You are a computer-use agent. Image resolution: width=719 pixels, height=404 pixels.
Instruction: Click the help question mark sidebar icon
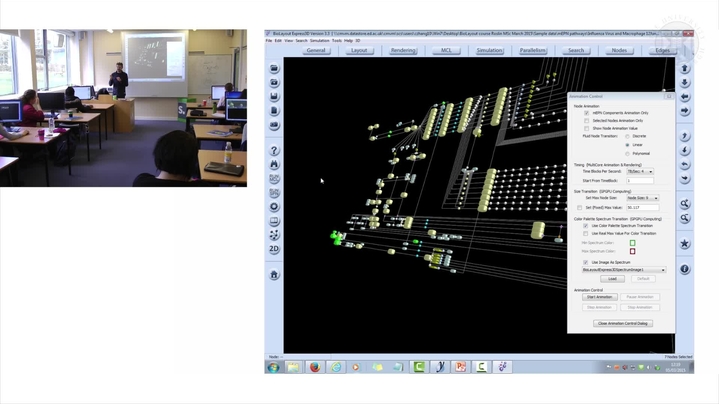[274, 151]
